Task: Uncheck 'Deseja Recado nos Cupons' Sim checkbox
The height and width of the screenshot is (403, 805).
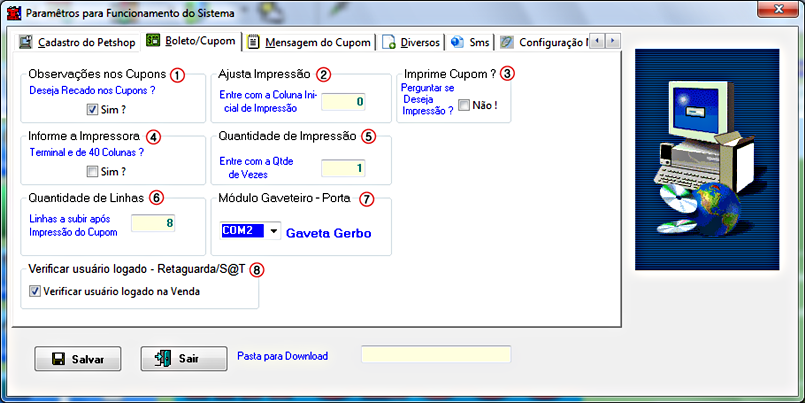Action: pos(92,109)
